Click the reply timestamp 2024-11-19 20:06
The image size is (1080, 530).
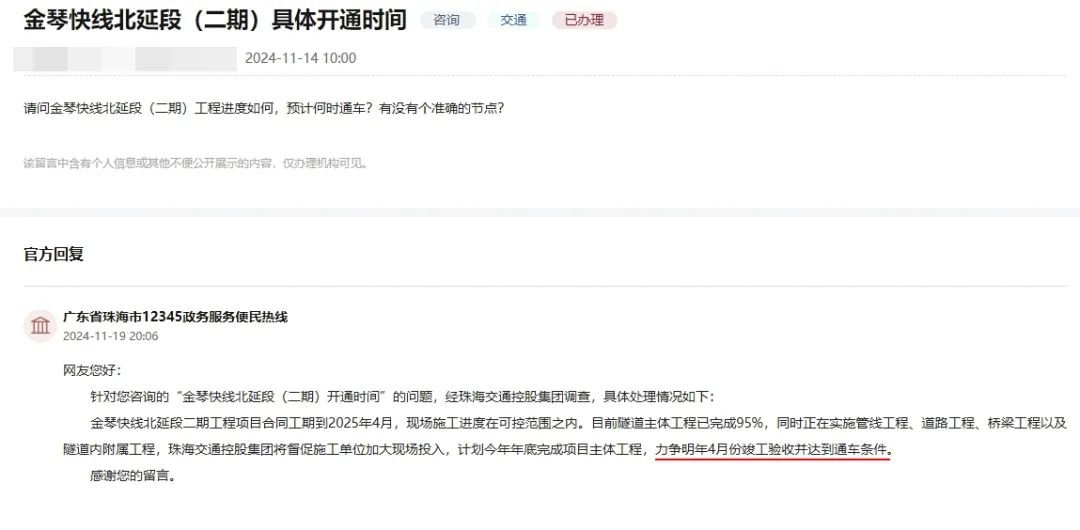click(110, 336)
